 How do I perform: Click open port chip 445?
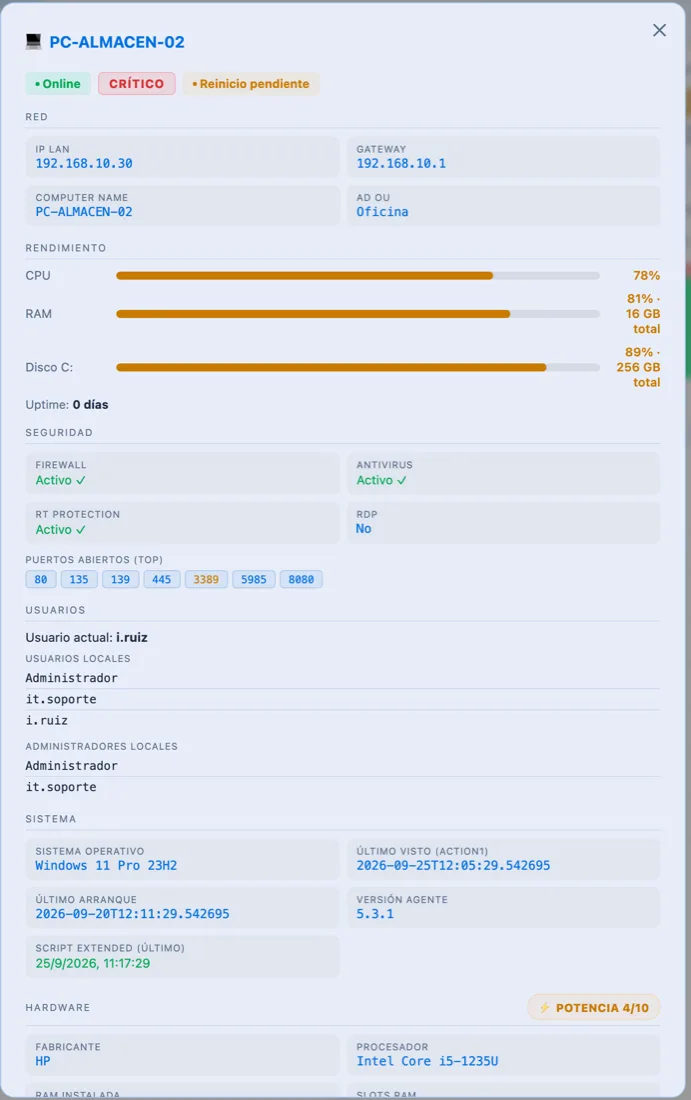pyautogui.click(x=161, y=579)
